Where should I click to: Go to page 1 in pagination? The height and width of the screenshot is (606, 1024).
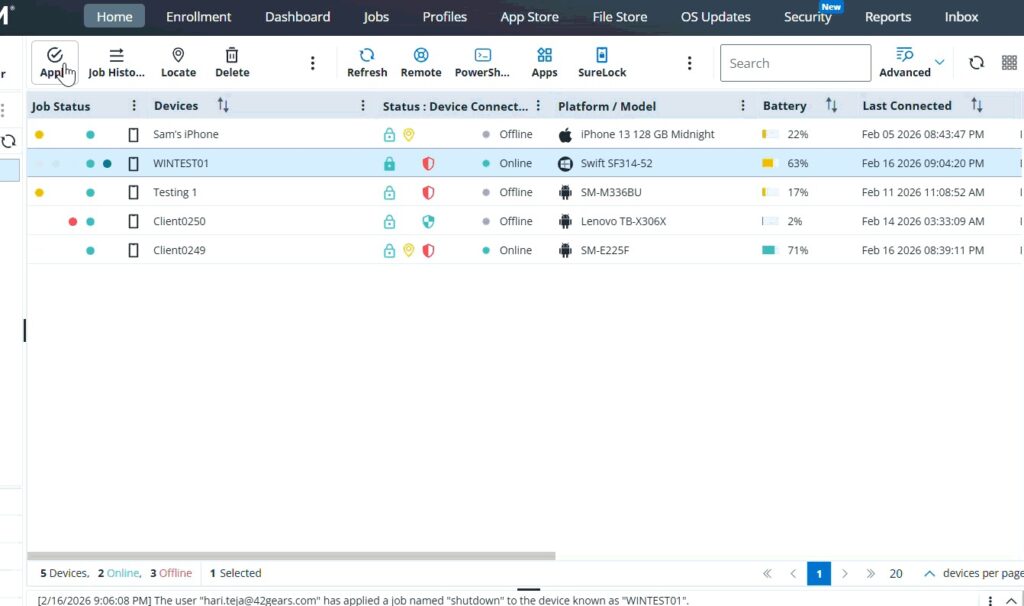tap(818, 573)
